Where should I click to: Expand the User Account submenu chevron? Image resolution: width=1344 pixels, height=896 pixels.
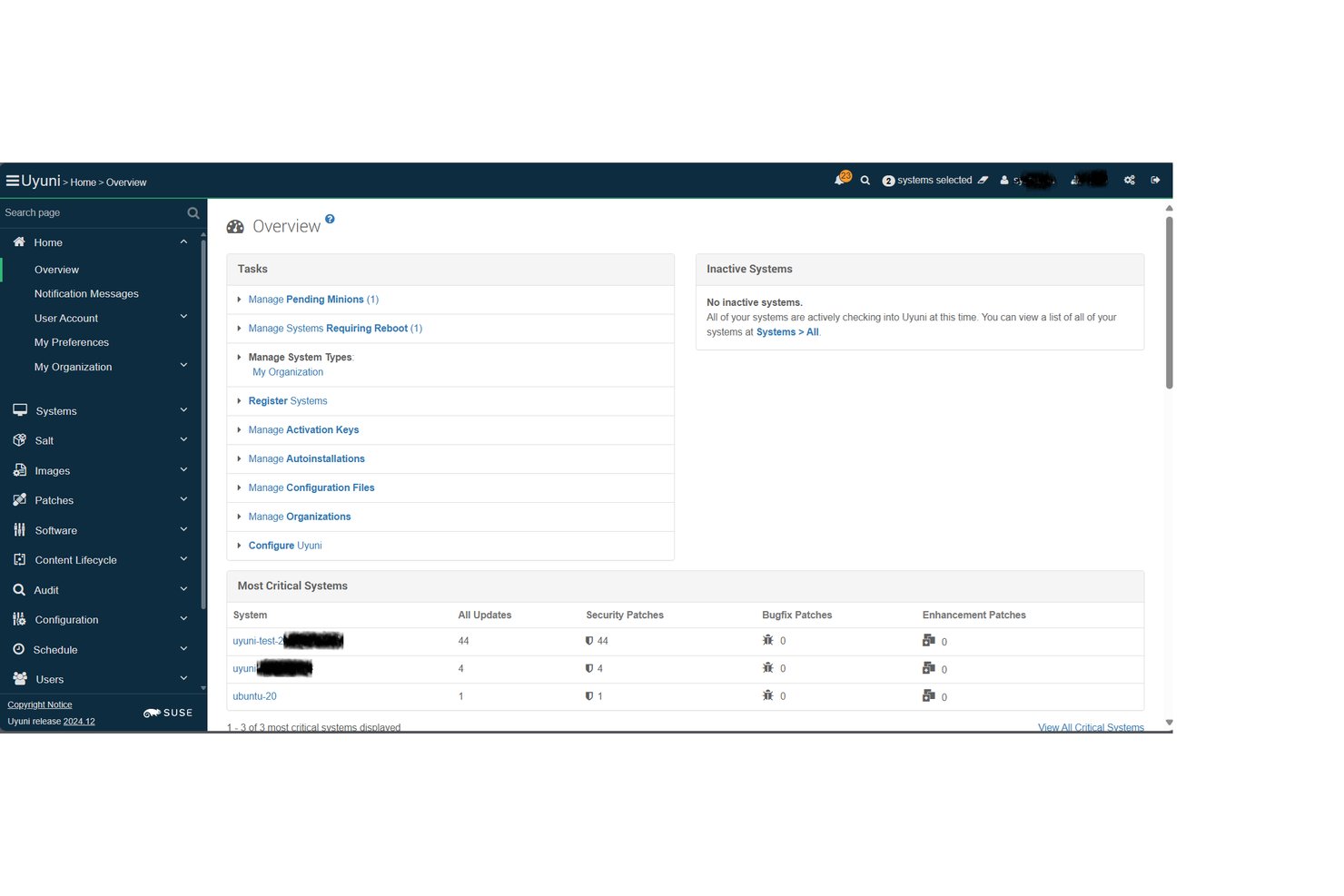coord(183,317)
